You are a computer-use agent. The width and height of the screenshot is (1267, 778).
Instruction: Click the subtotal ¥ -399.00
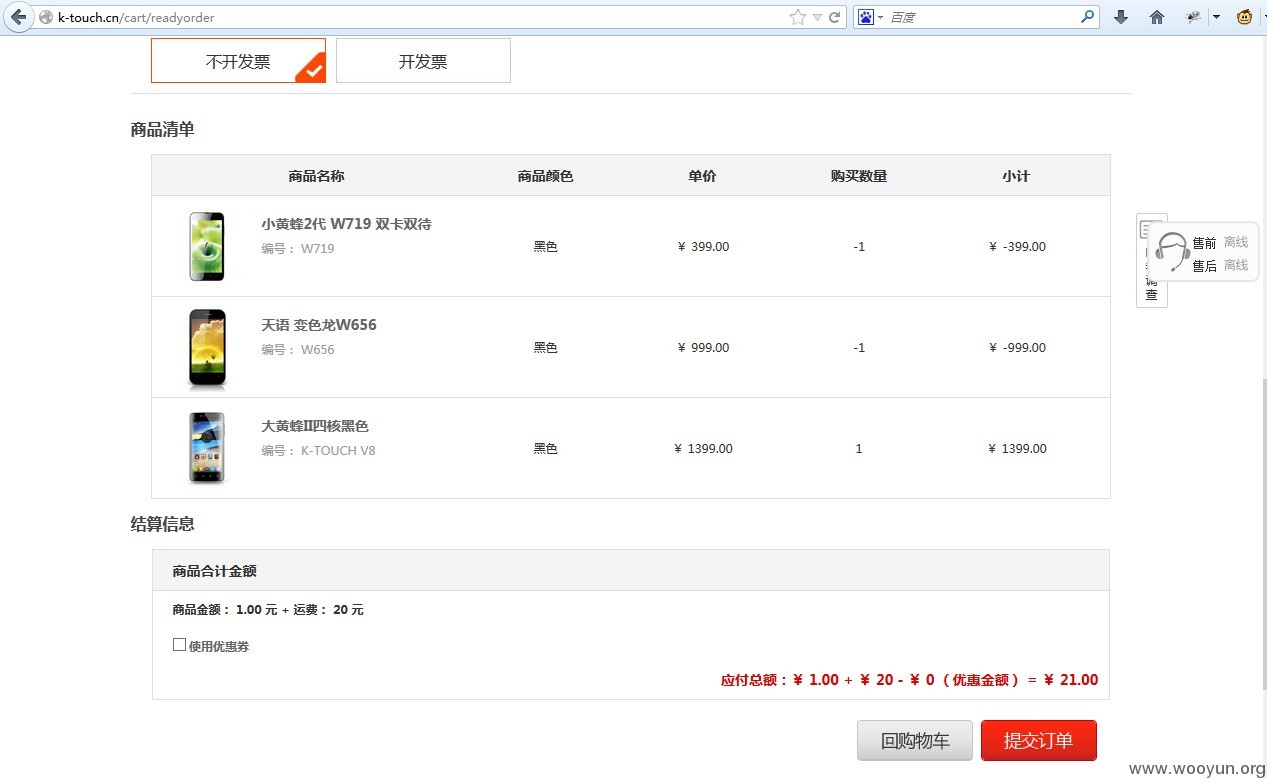click(x=1017, y=247)
